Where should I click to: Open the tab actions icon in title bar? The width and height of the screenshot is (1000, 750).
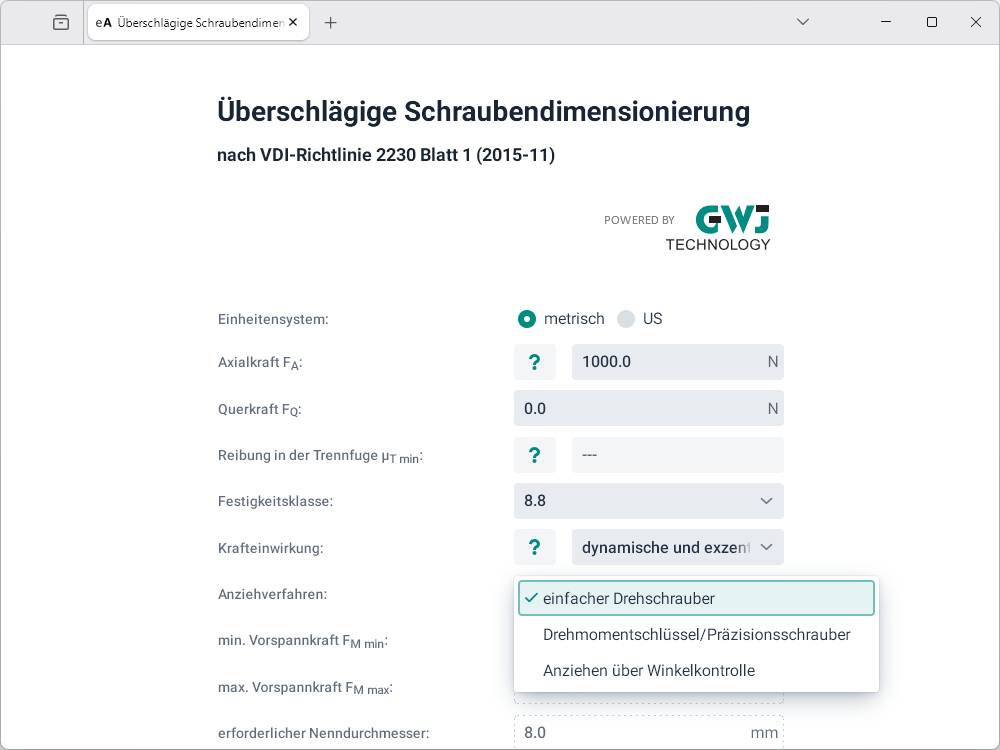(61, 22)
